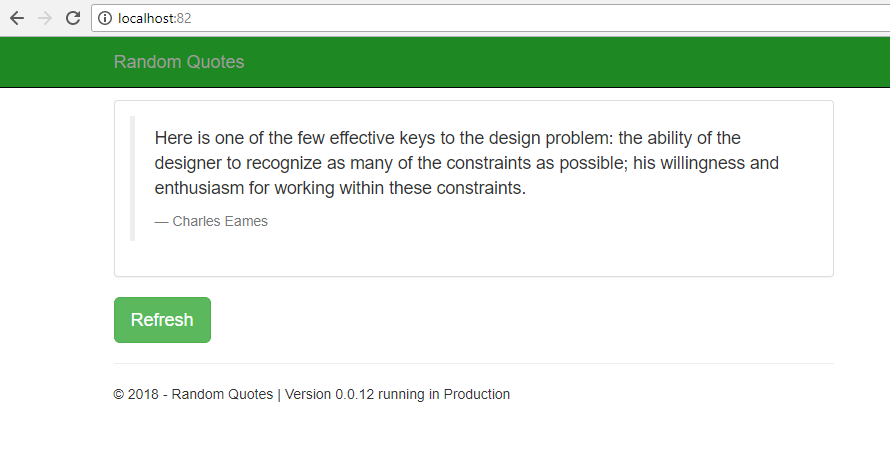Open site information icon beside localhost

[105, 18]
